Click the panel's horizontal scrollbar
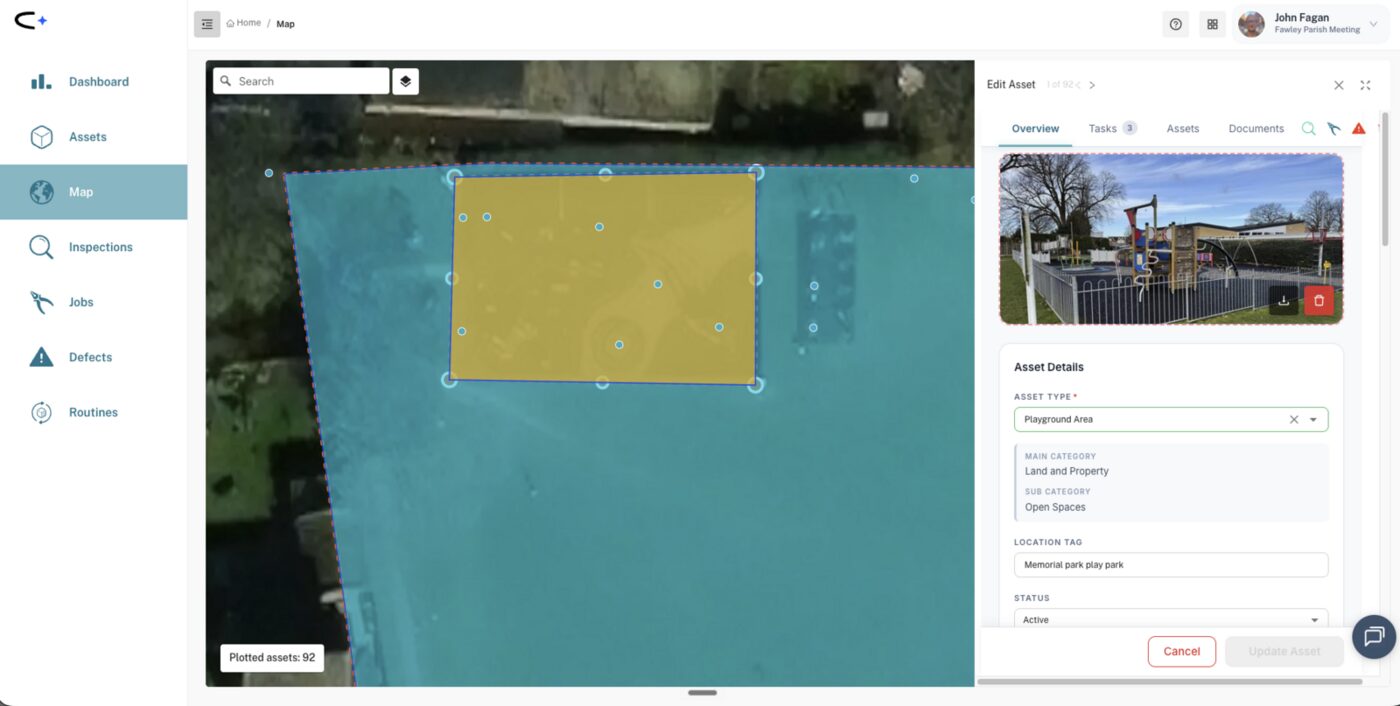 (x=1169, y=682)
